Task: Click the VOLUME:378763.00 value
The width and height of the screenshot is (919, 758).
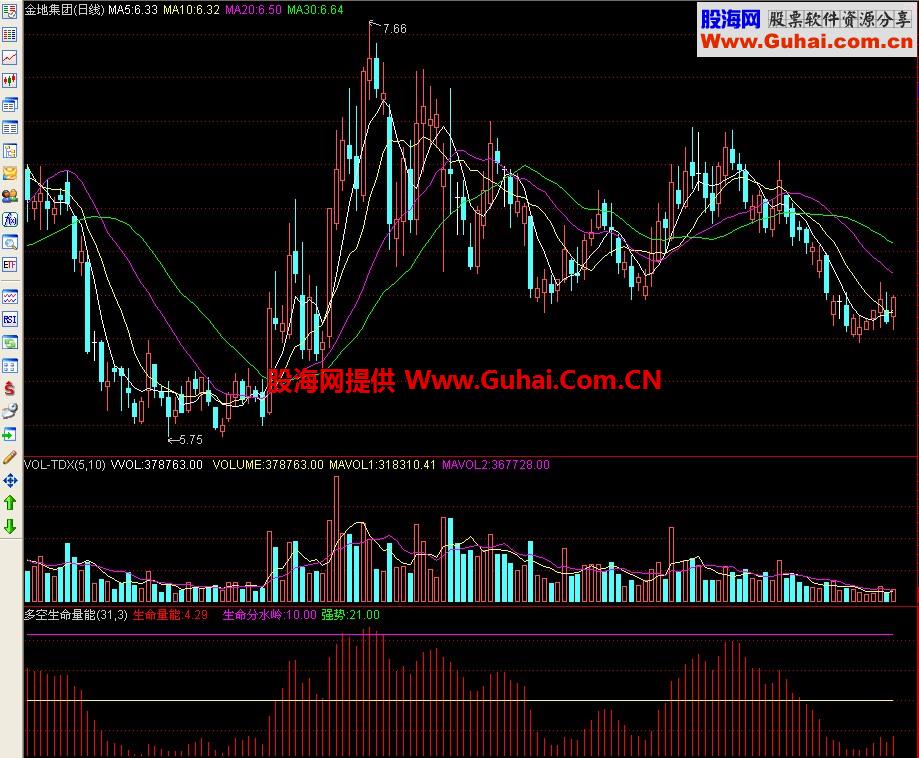Action: coord(268,465)
